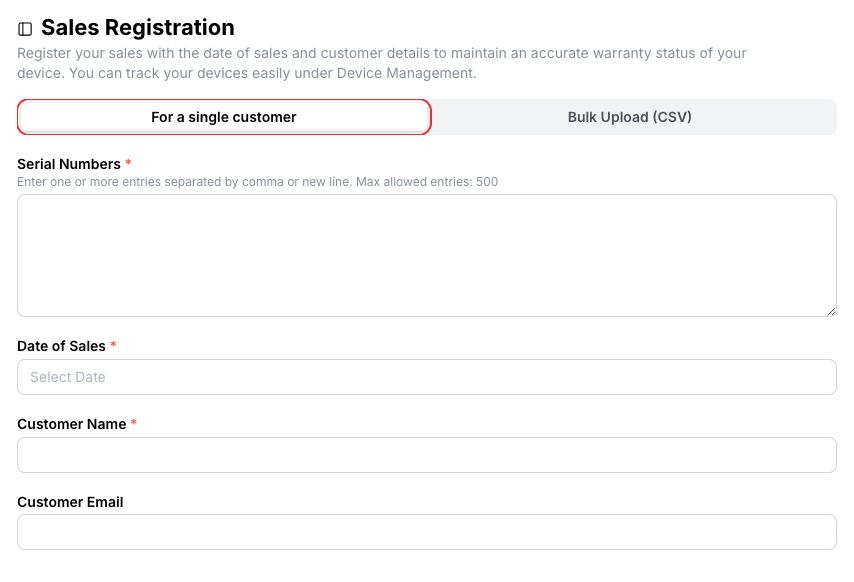Click the Customer Name label

pyautogui.click(x=72, y=424)
